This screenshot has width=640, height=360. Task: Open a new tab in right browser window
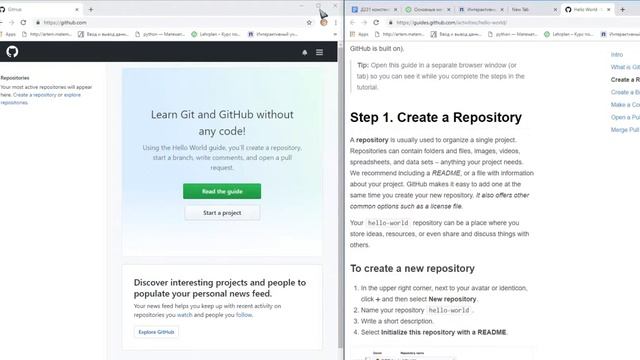[622, 9]
